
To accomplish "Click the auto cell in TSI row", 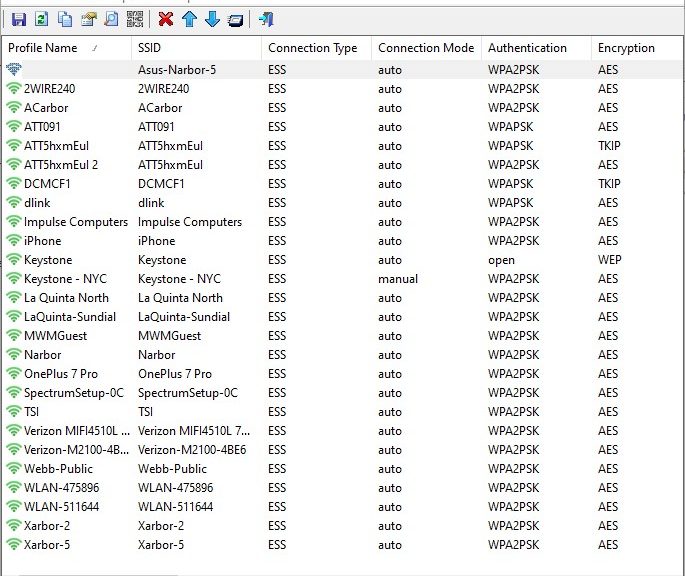I will click(390, 412).
